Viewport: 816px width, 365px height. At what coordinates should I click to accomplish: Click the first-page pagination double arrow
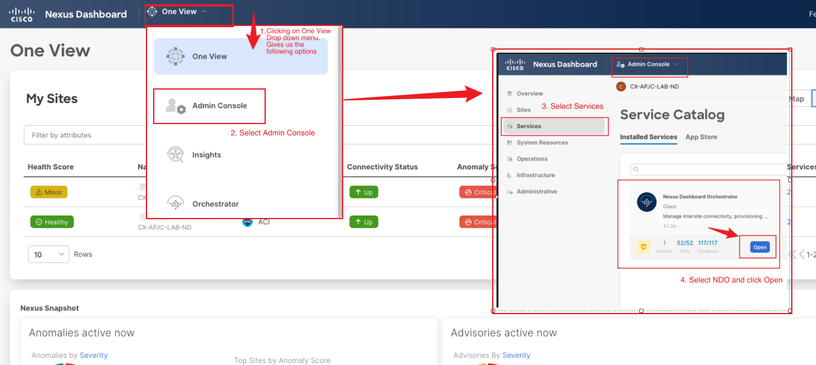(793, 255)
